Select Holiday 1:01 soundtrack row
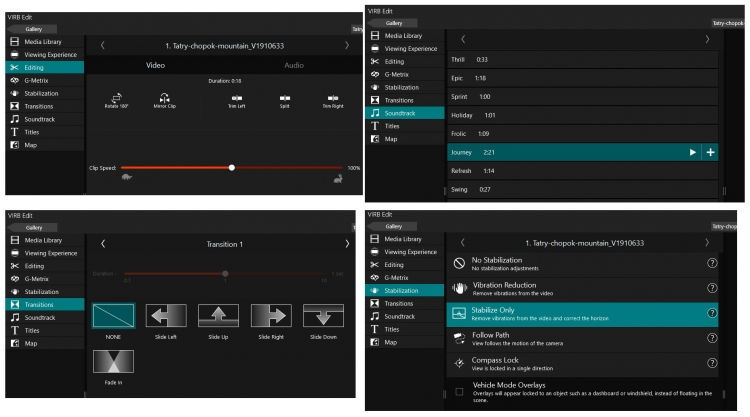 tap(583, 115)
